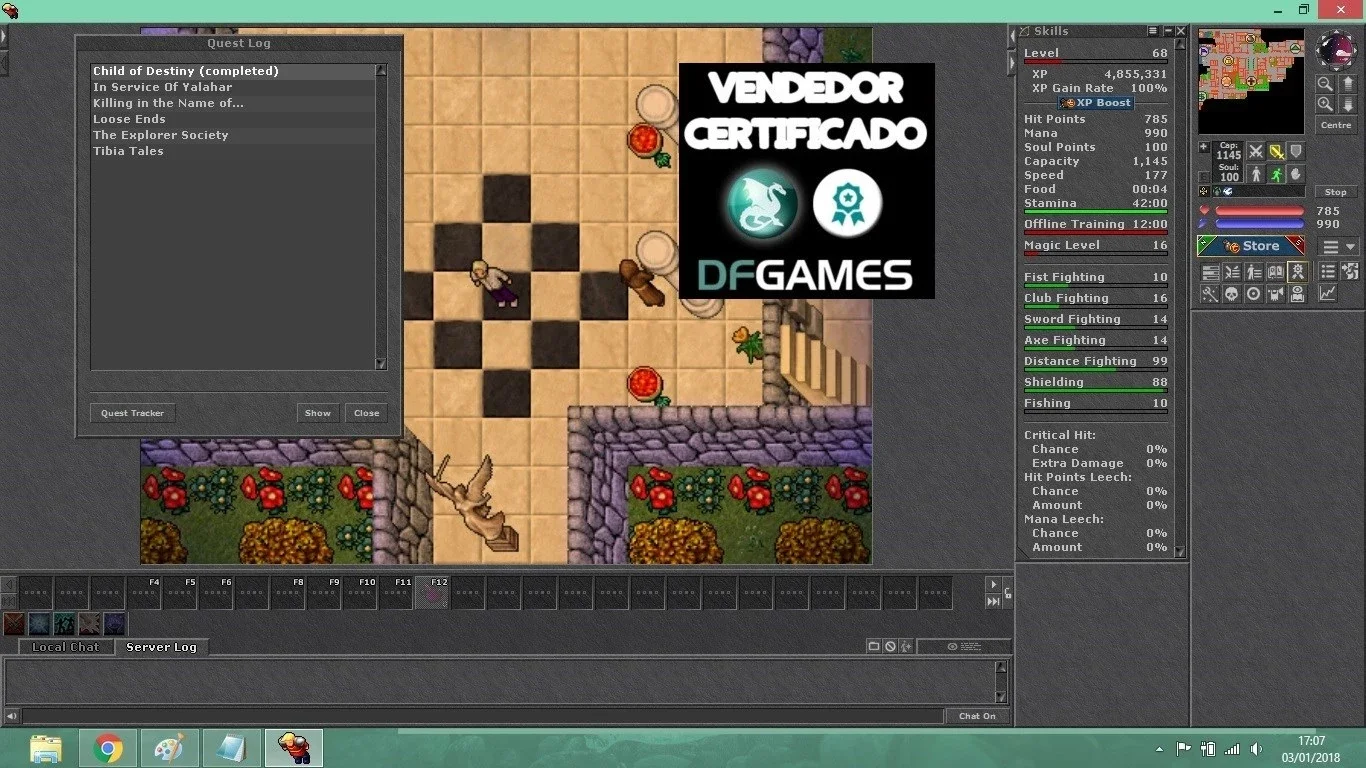Select the Child of Destiny quest
Viewport: 1366px width, 768px height.
pos(233,71)
